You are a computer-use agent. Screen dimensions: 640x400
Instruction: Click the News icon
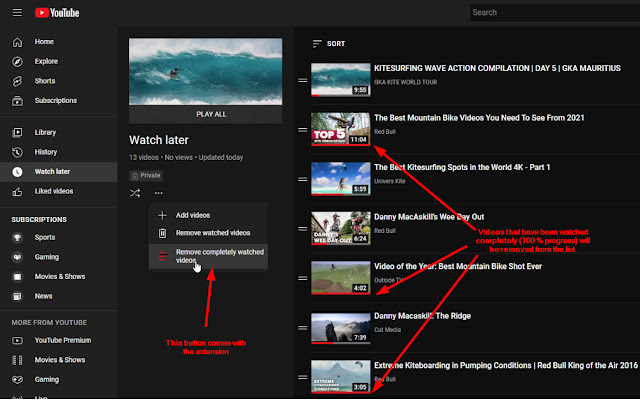point(17,296)
